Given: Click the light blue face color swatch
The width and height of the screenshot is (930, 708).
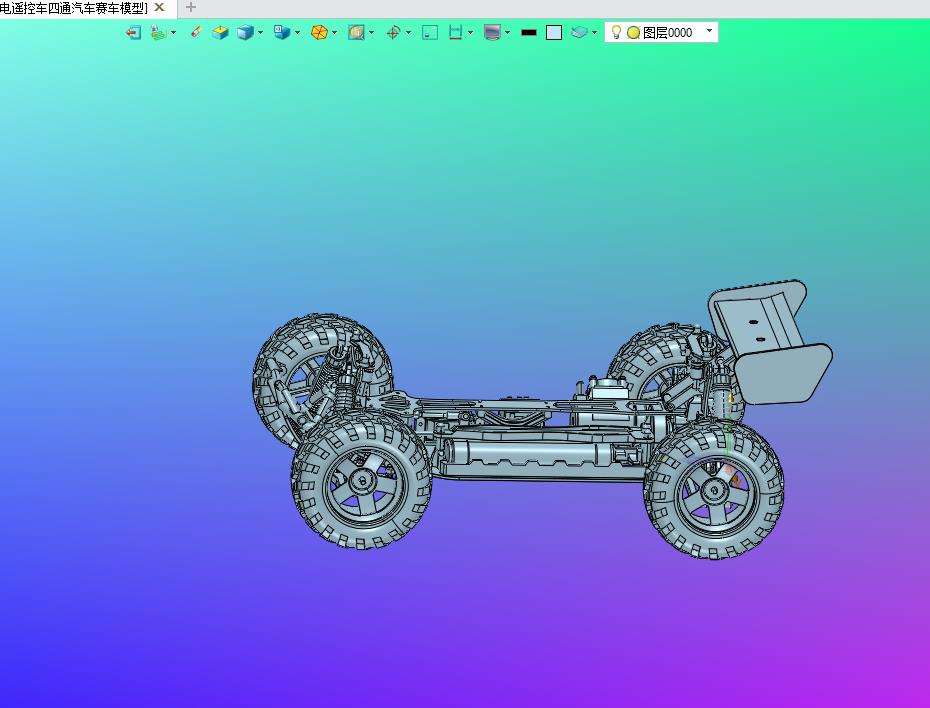Looking at the screenshot, I should point(554,33).
